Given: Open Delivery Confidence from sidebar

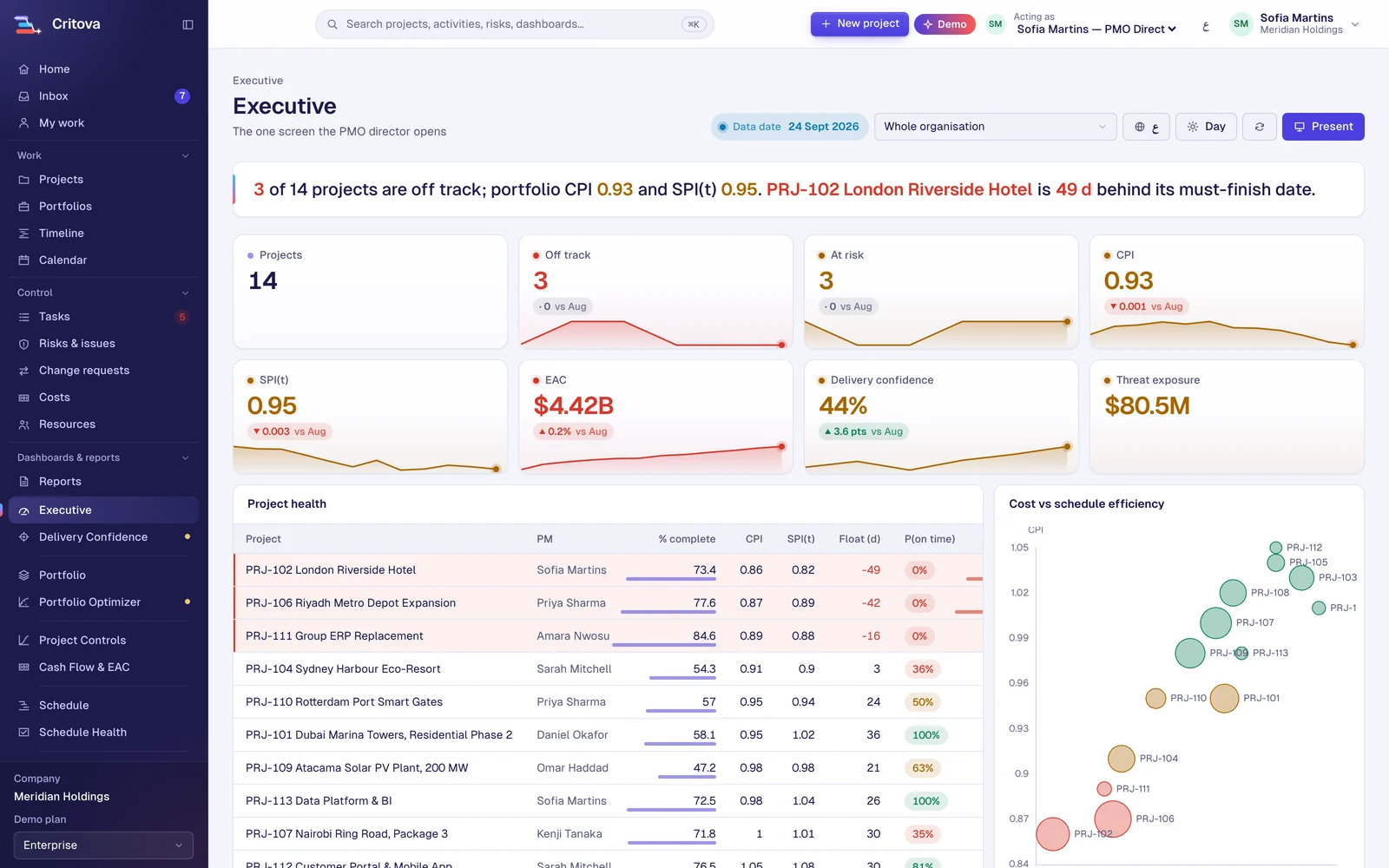Looking at the screenshot, I should 103,537.
